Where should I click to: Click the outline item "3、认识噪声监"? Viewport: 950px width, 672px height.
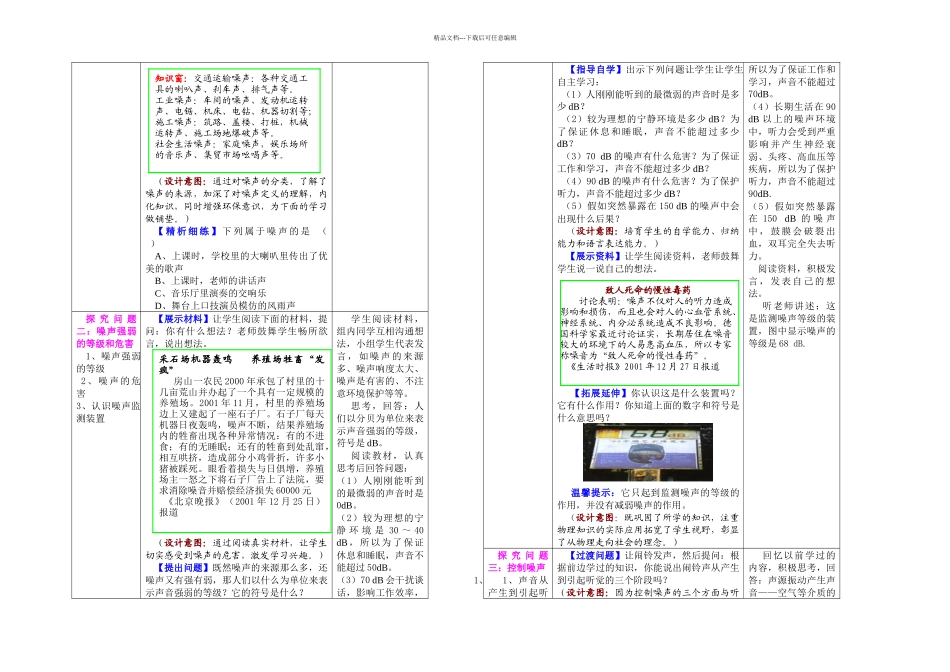108,406
